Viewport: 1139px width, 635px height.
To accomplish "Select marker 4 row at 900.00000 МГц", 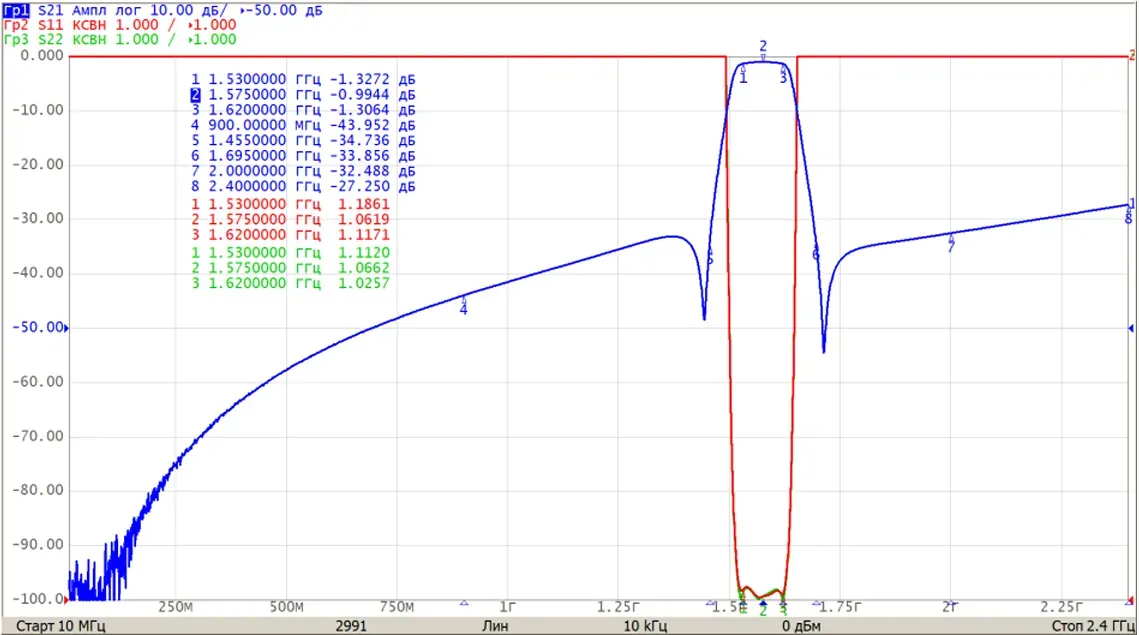I will point(303,125).
